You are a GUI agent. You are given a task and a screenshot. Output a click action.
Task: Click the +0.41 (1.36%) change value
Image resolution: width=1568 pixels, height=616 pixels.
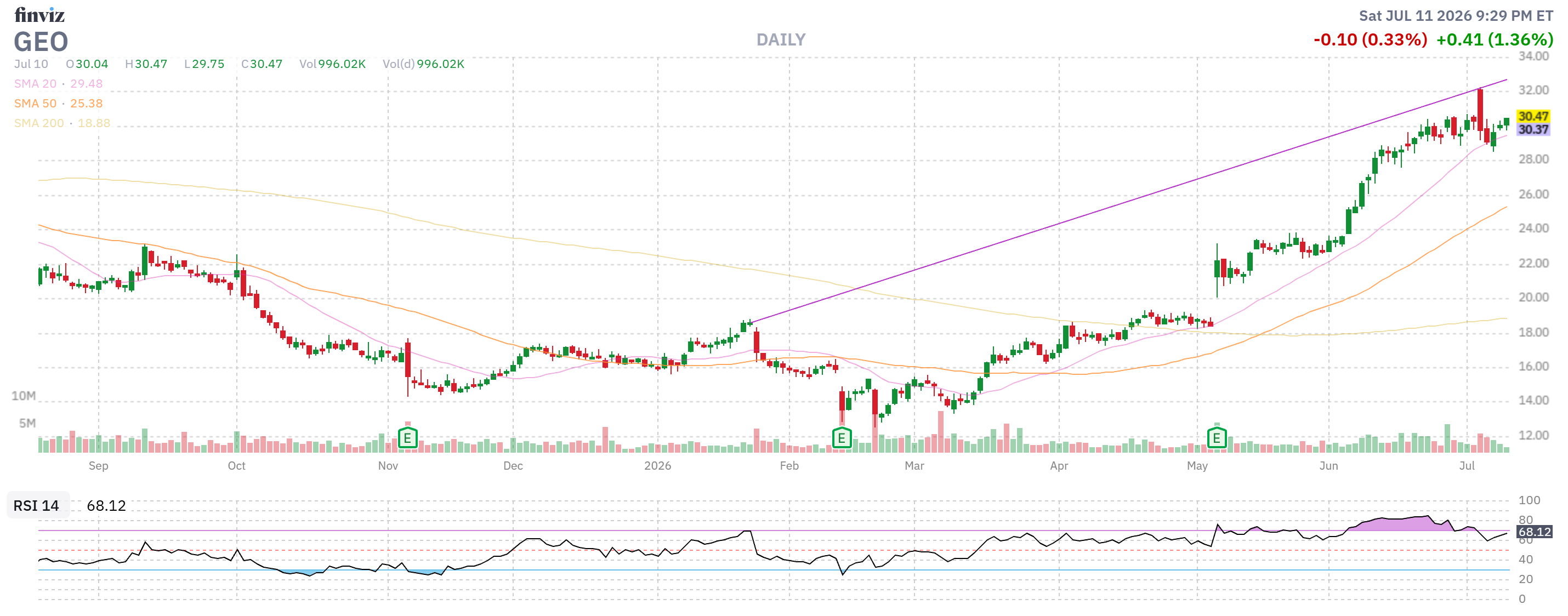(x=1495, y=39)
